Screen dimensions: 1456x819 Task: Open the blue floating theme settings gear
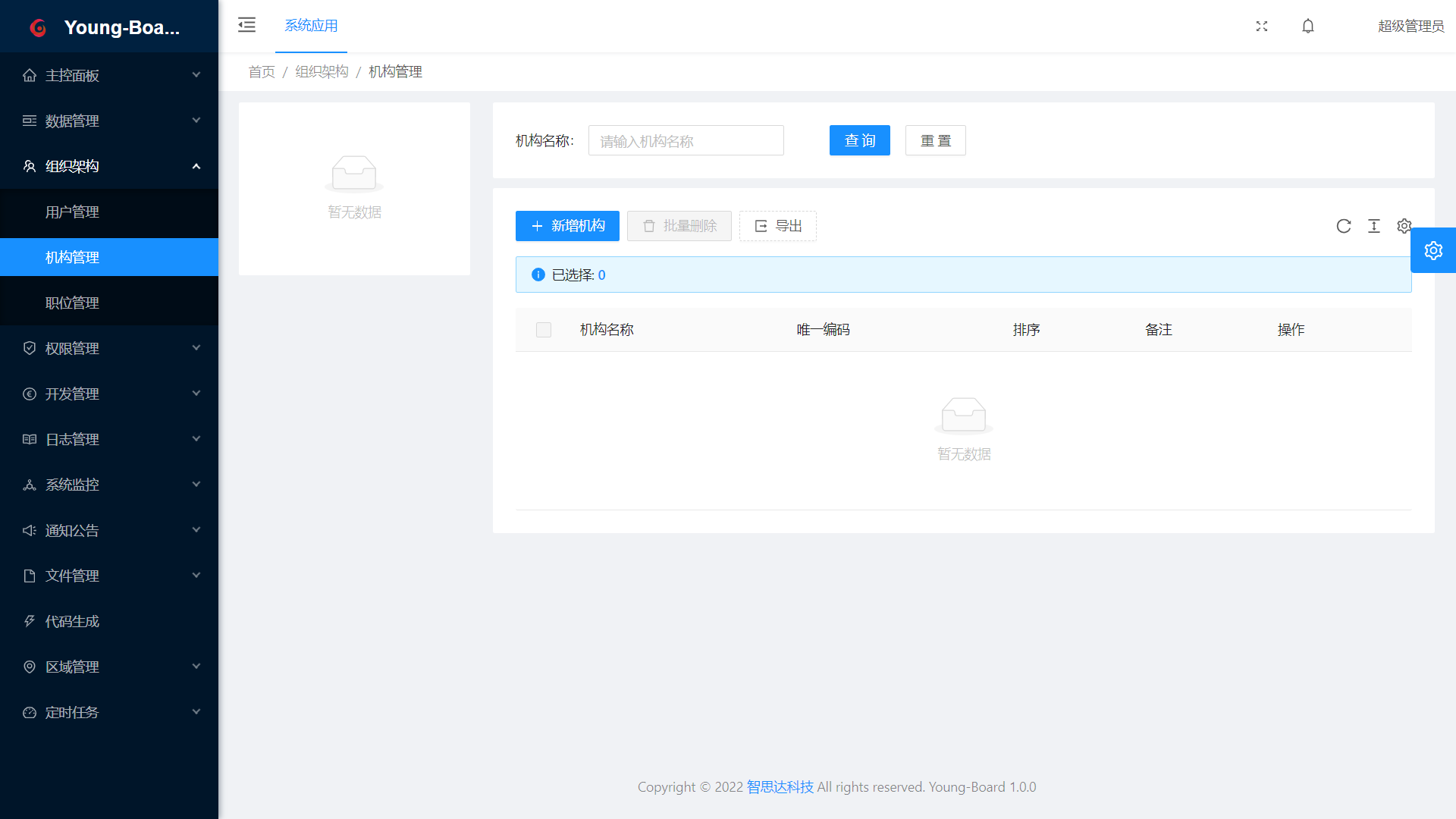tap(1433, 250)
